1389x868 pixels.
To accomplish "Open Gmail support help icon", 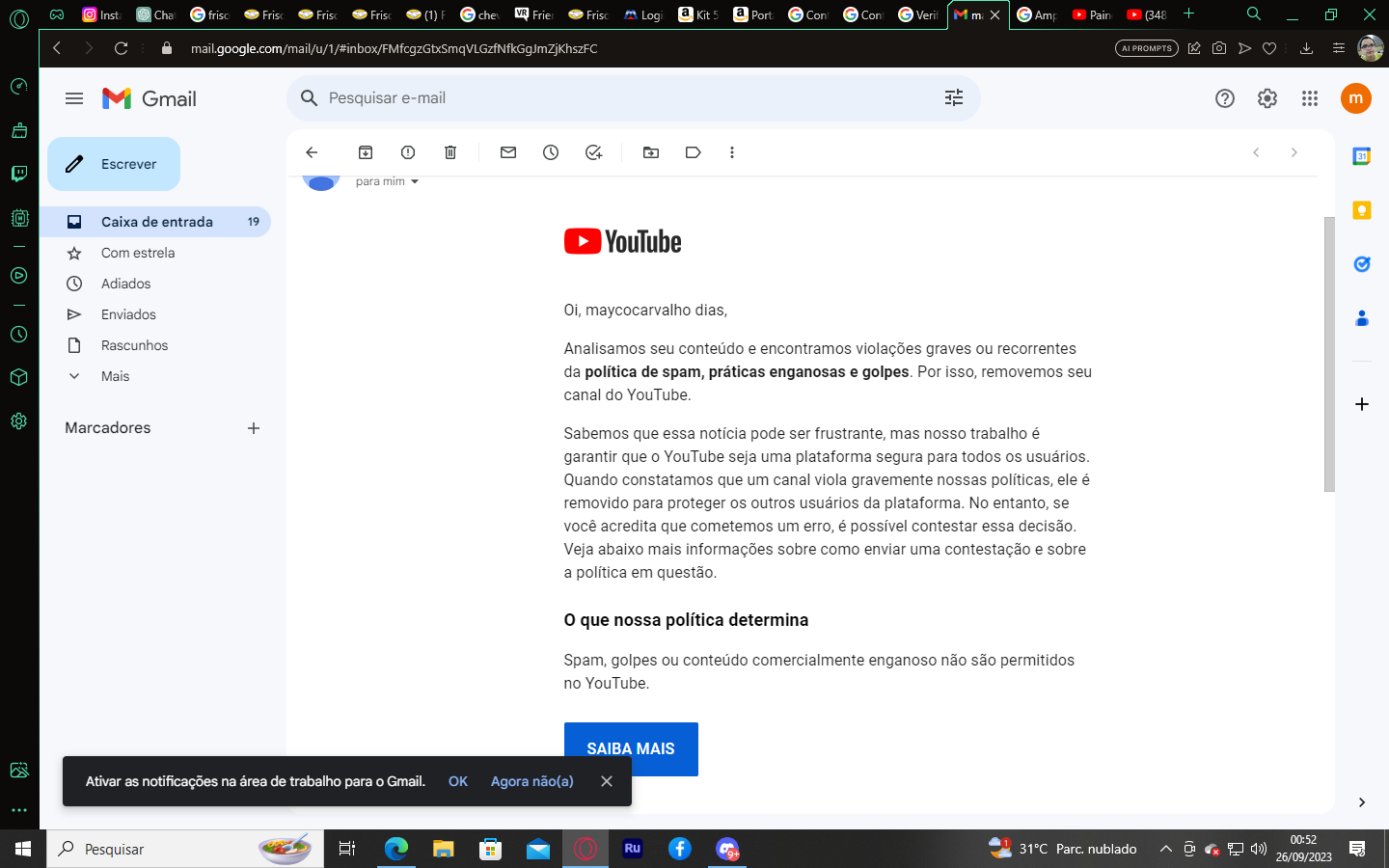I will [1225, 98].
